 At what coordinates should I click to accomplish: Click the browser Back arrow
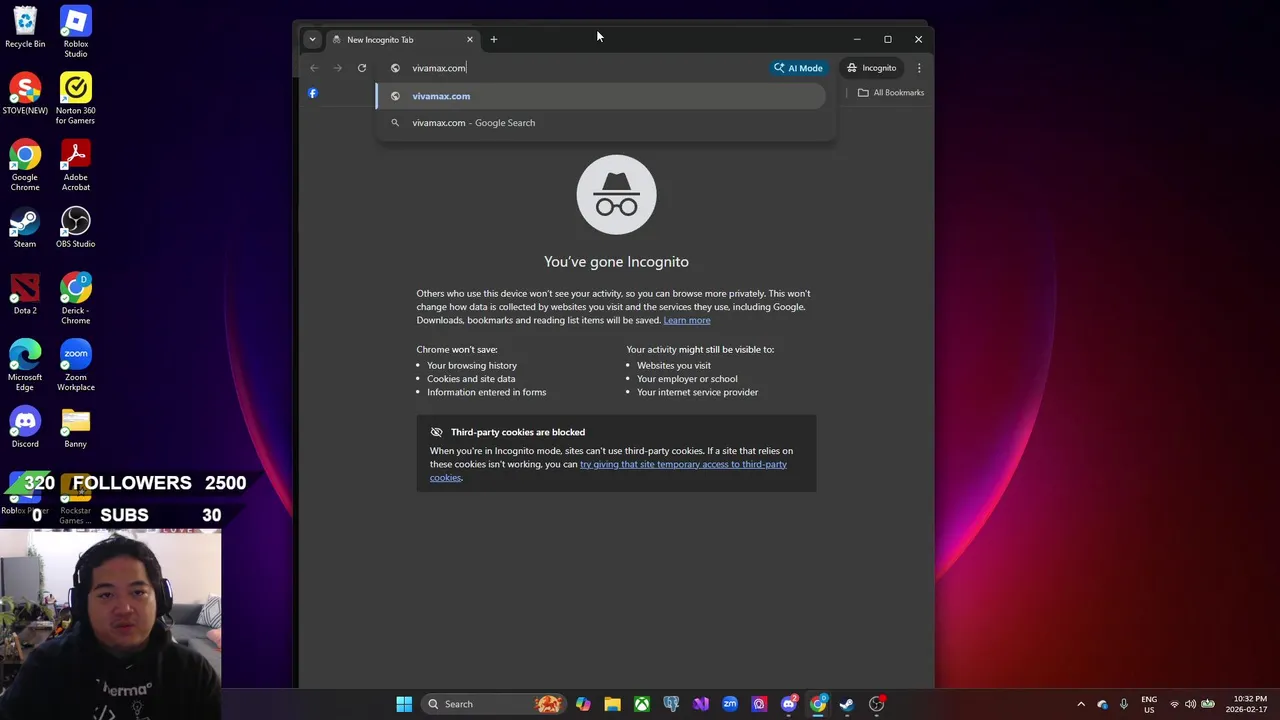click(314, 68)
